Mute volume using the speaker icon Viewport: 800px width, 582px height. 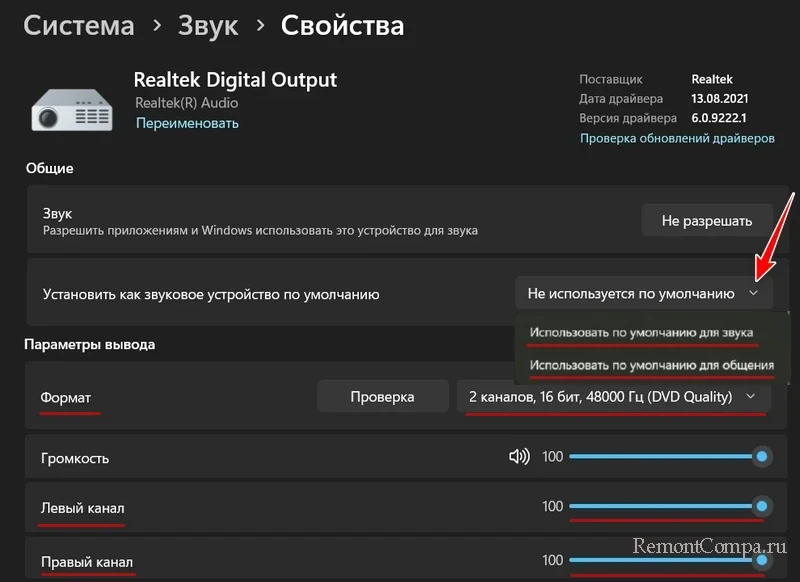tap(519, 457)
